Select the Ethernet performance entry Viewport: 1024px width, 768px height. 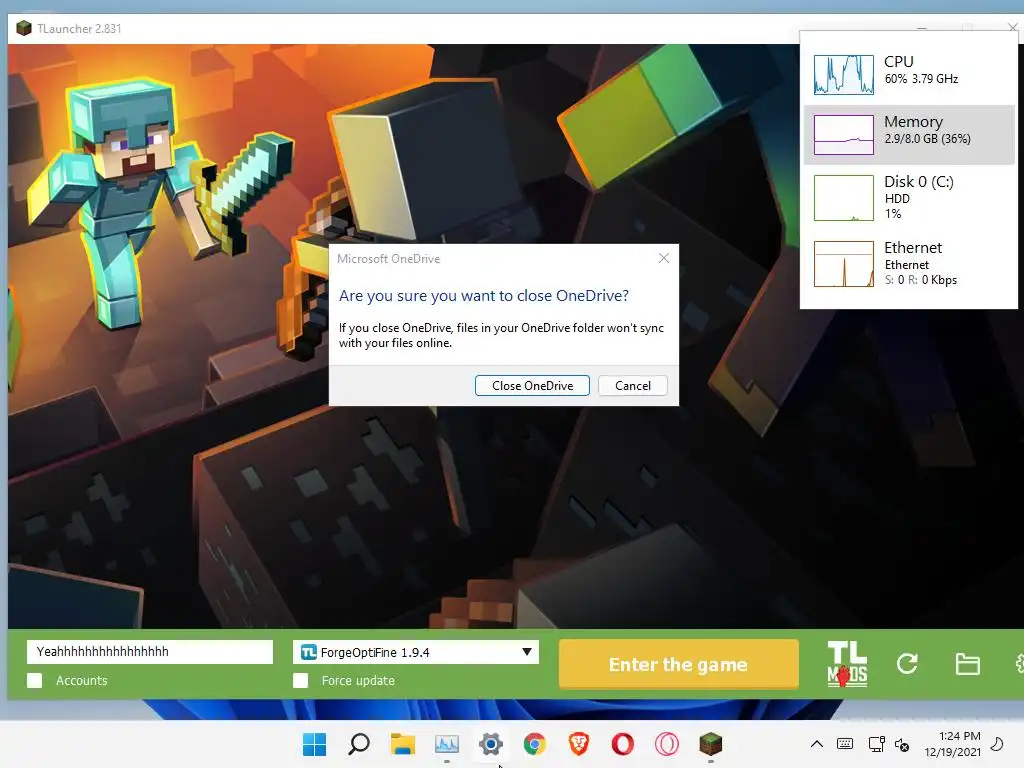tap(909, 264)
